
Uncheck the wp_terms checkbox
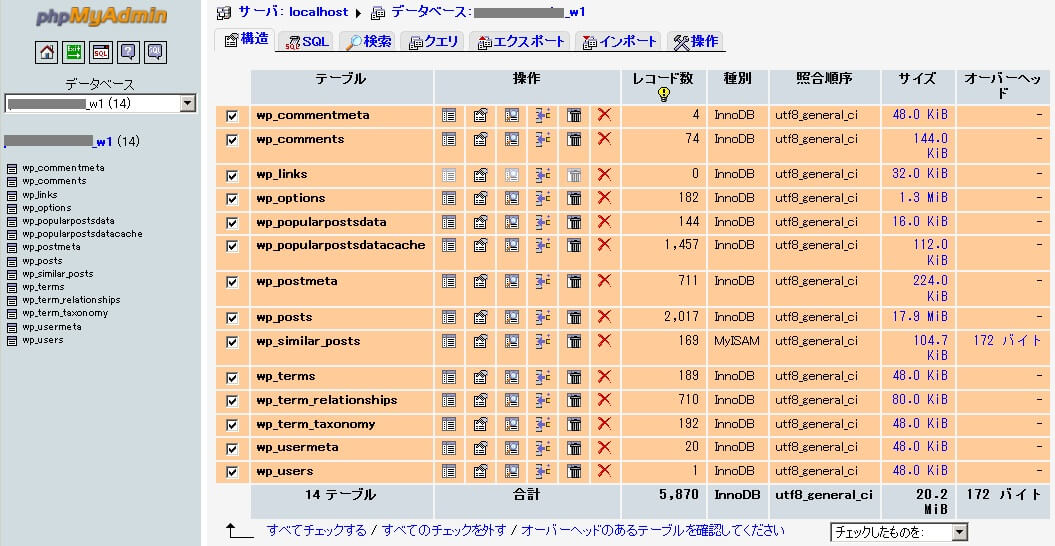click(x=232, y=378)
